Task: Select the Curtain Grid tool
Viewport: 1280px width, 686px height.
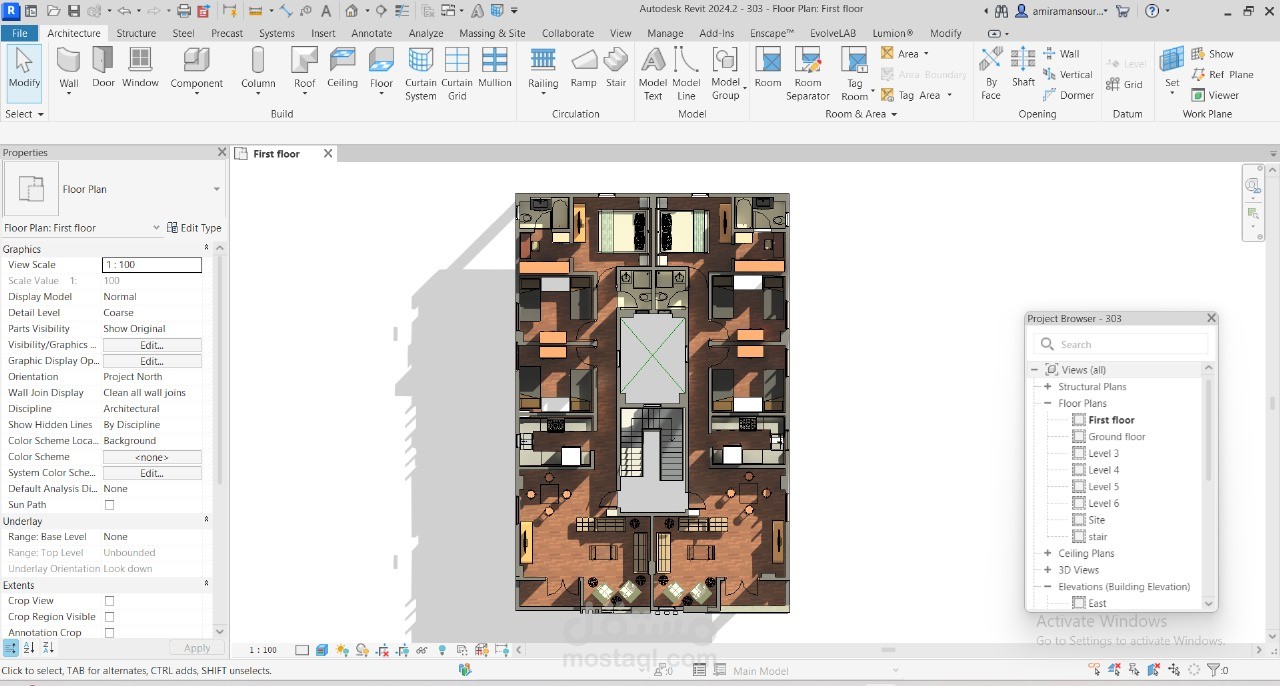Action: pyautogui.click(x=457, y=74)
